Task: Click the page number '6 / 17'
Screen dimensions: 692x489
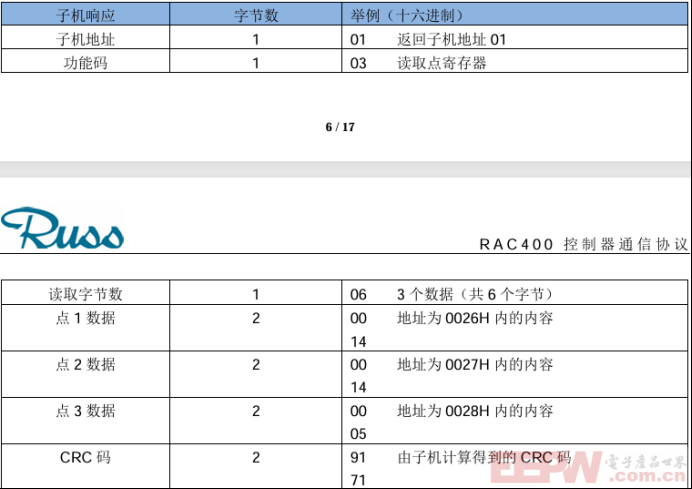Action: click(340, 127)
